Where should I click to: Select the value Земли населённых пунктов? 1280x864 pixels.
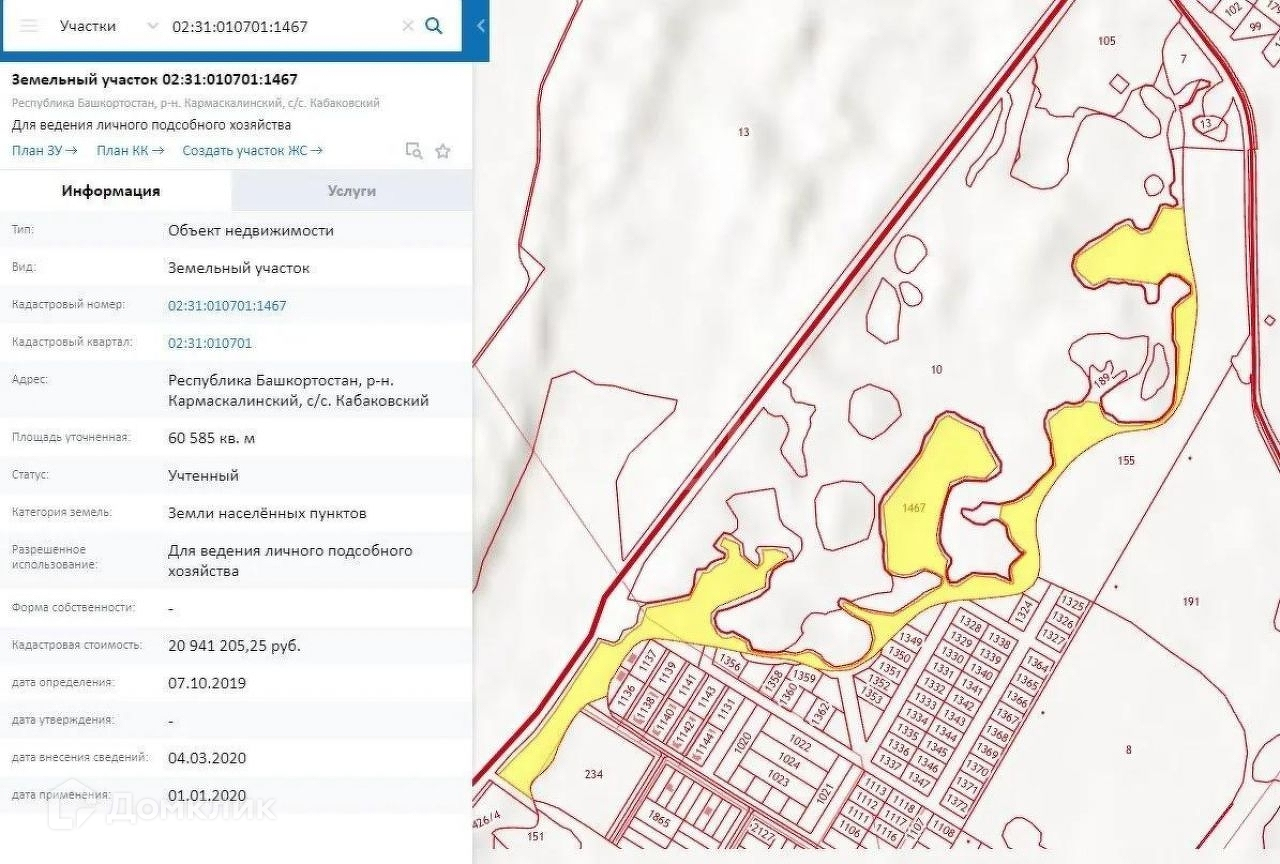(267, 513)
